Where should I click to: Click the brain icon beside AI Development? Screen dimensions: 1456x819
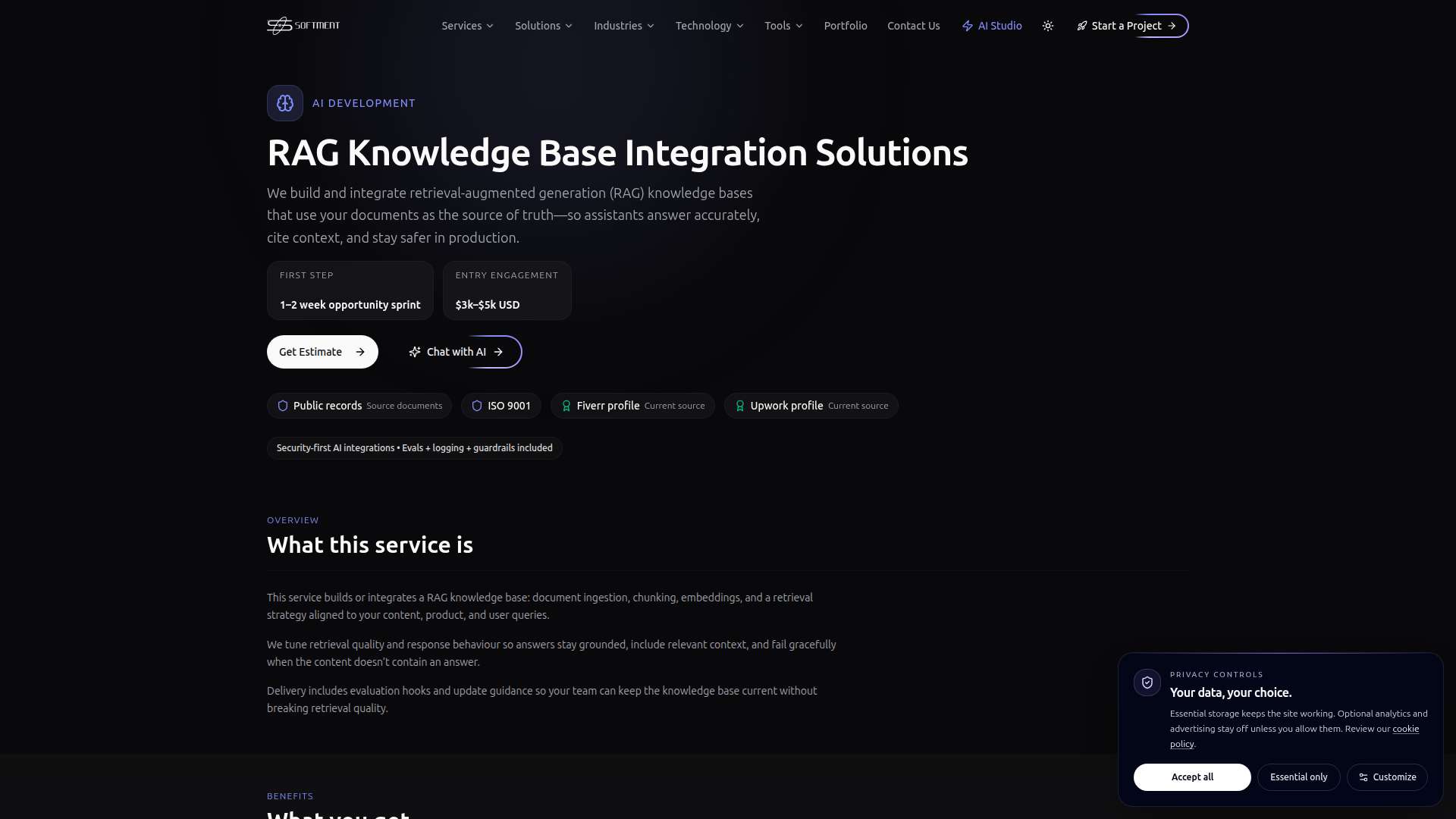[285, 103]
